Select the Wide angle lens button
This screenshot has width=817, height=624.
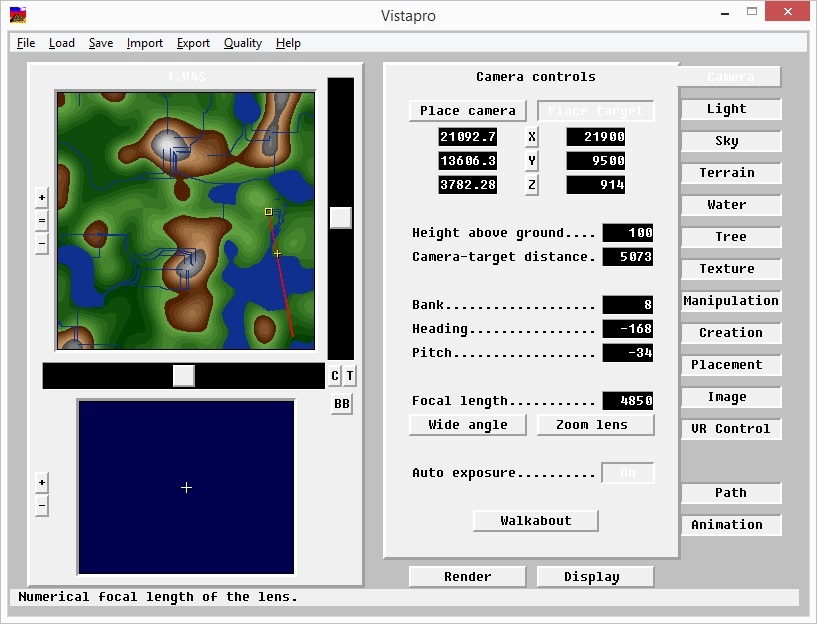pyautogui.click(x=467, y=425)
